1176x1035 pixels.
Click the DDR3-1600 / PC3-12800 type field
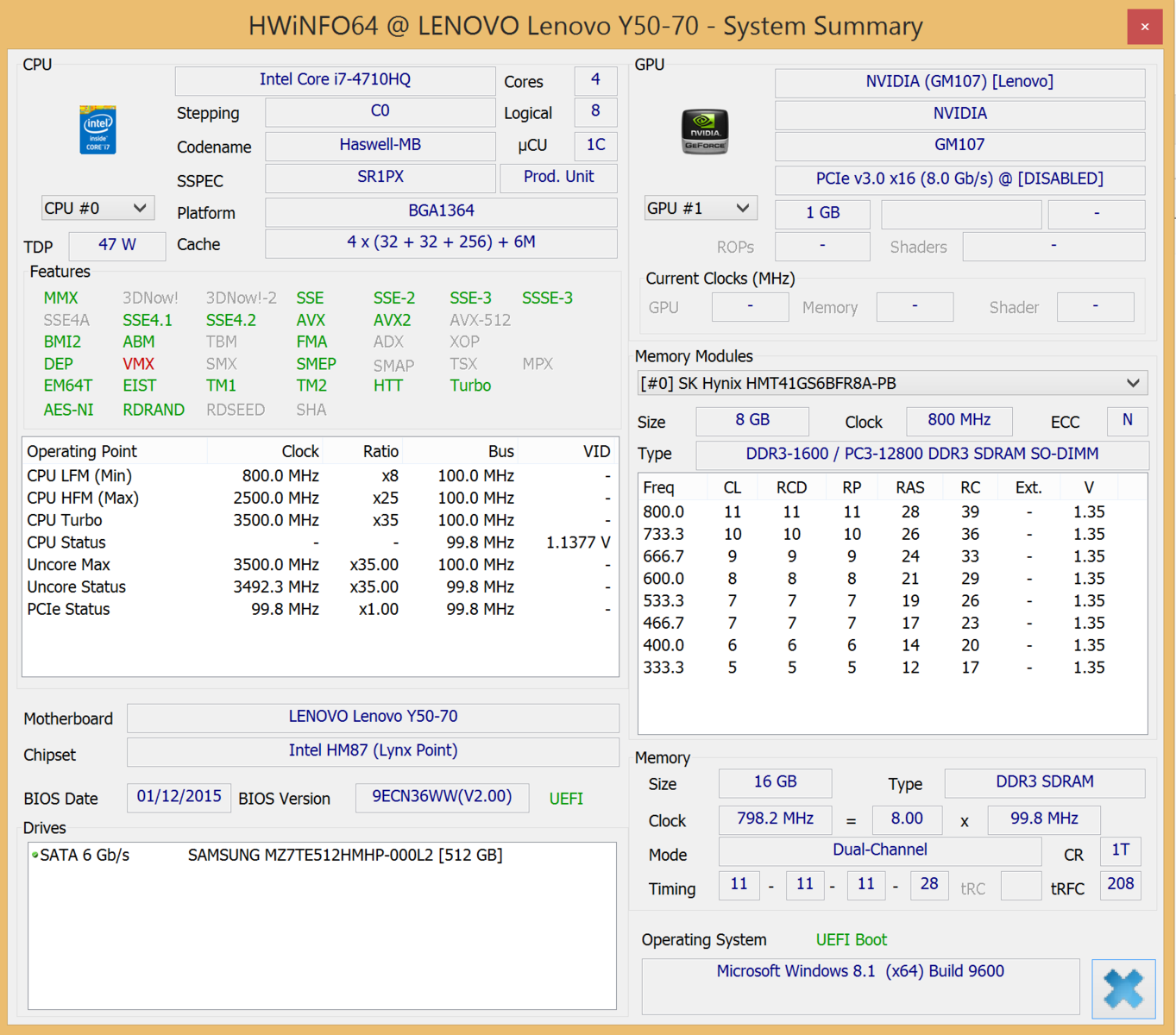[922, 455]
